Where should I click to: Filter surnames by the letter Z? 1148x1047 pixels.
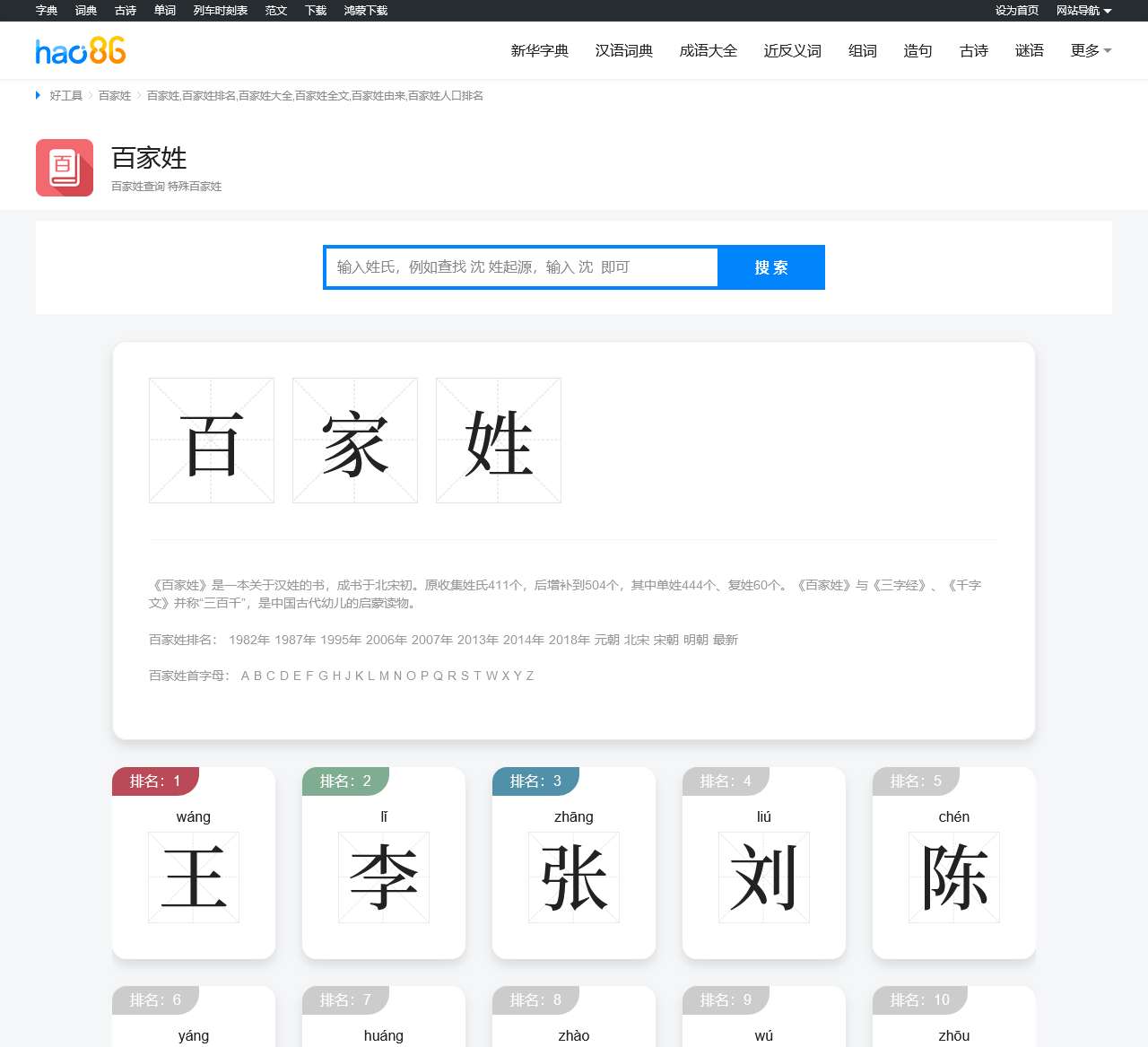tap(530, 676)
